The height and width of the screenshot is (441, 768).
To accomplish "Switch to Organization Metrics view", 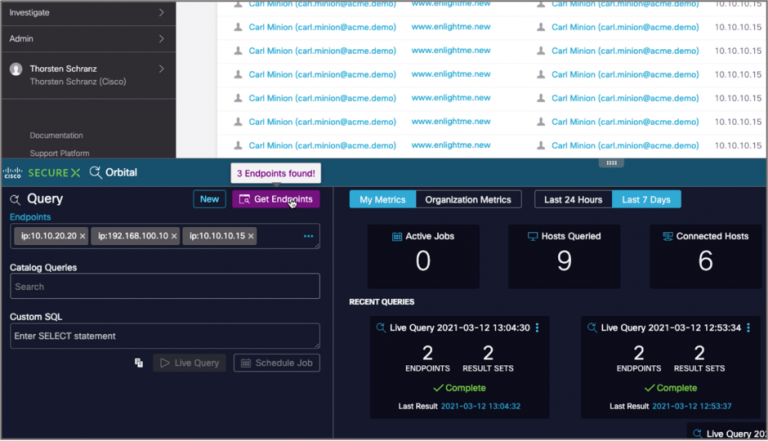I will (468, 199).
